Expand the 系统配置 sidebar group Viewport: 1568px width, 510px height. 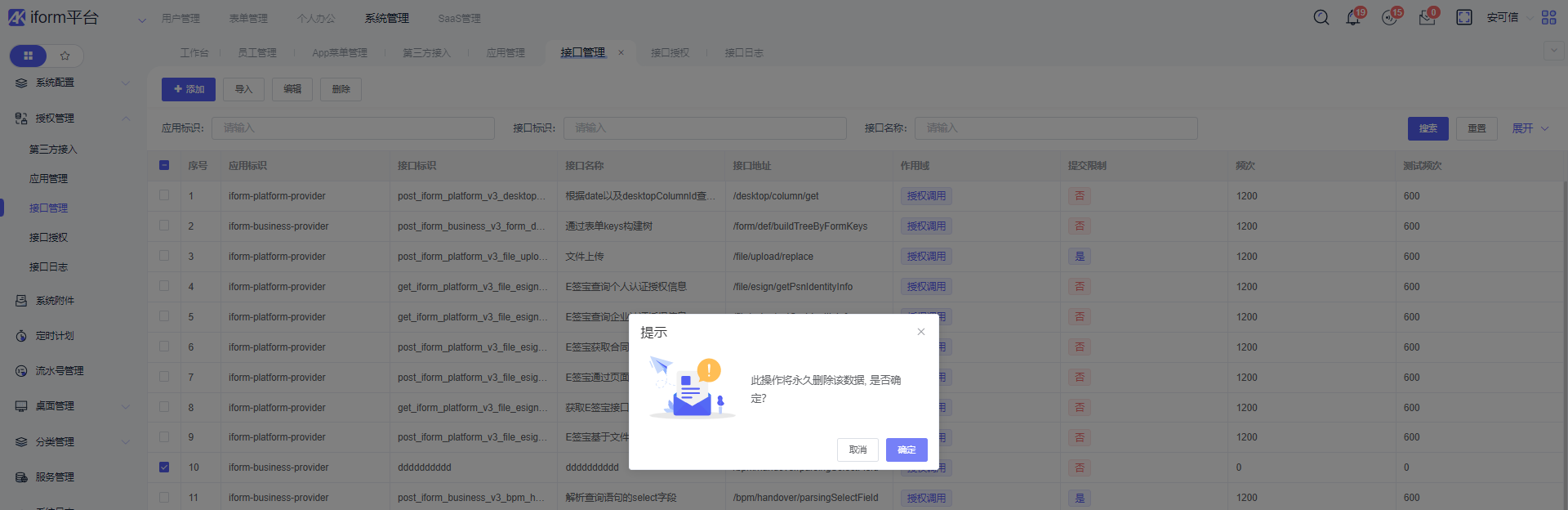point(126,83)
